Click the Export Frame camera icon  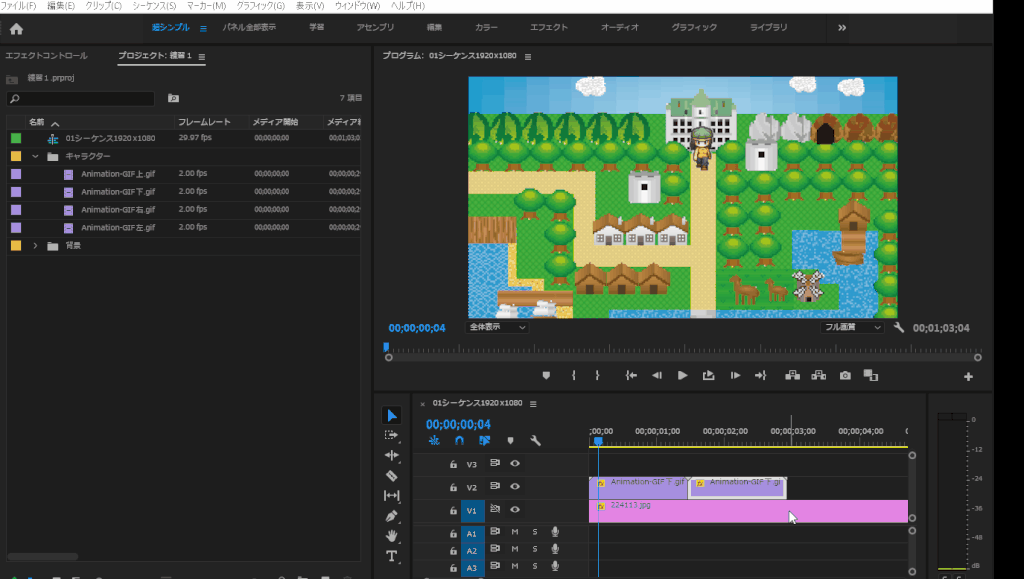pyautogui.click(x=845, y=375)
